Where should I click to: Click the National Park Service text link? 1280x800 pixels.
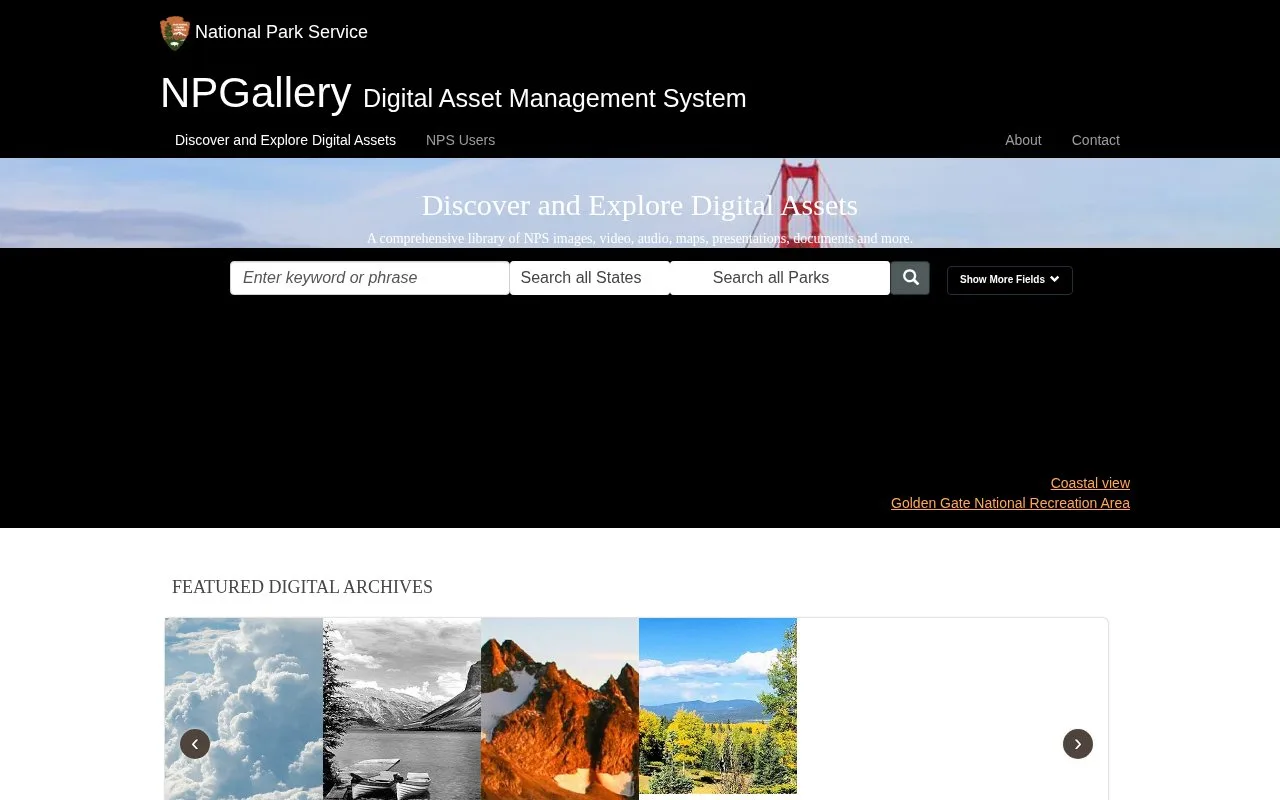281,32
